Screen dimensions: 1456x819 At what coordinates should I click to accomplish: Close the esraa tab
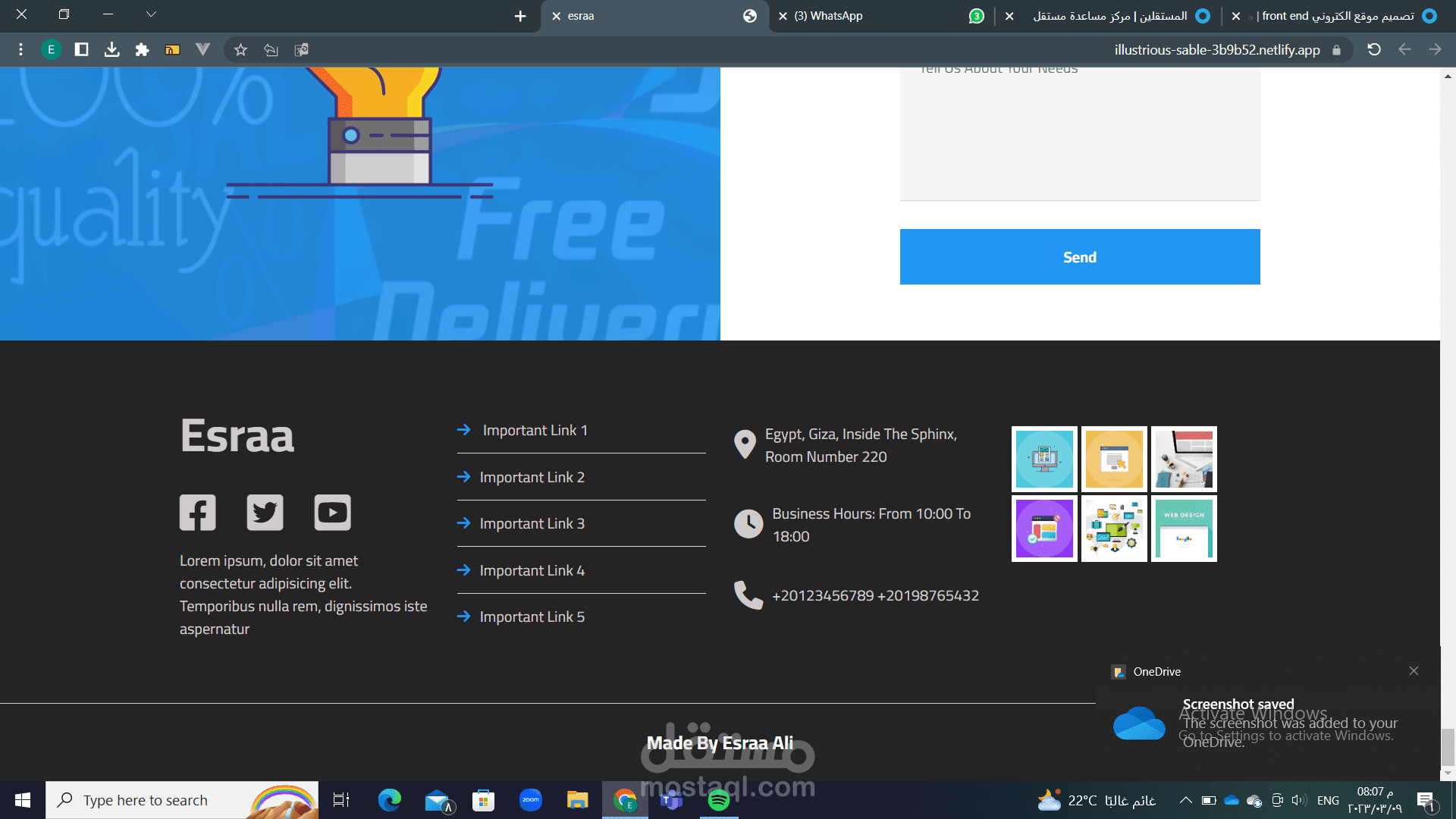pyautogui.click(x=556, y=16)
